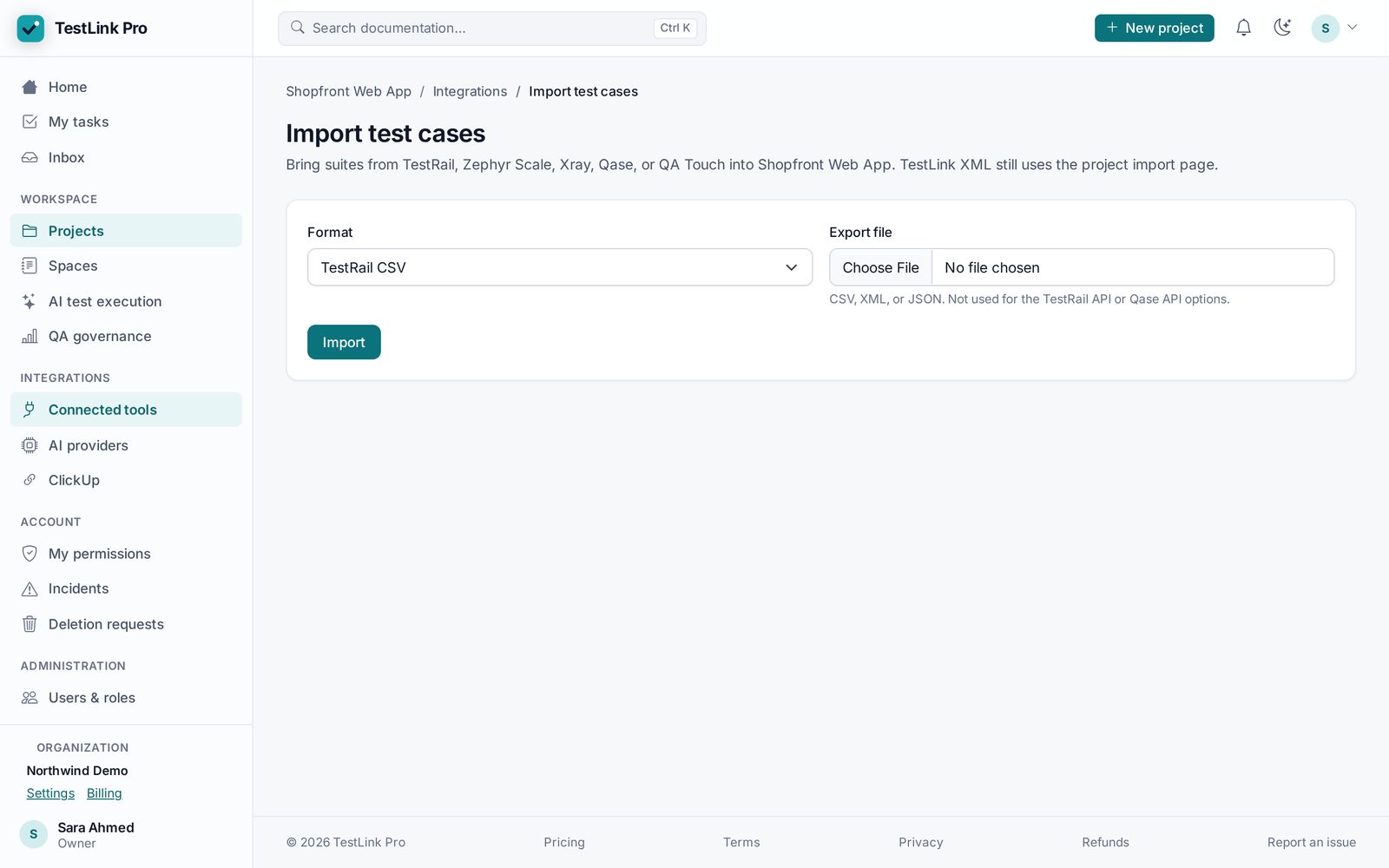Image resolution: width=1389 pixels, height=868 pixels.
Task: Click the Incidents warning triangle icon
Action: point(30,589)
